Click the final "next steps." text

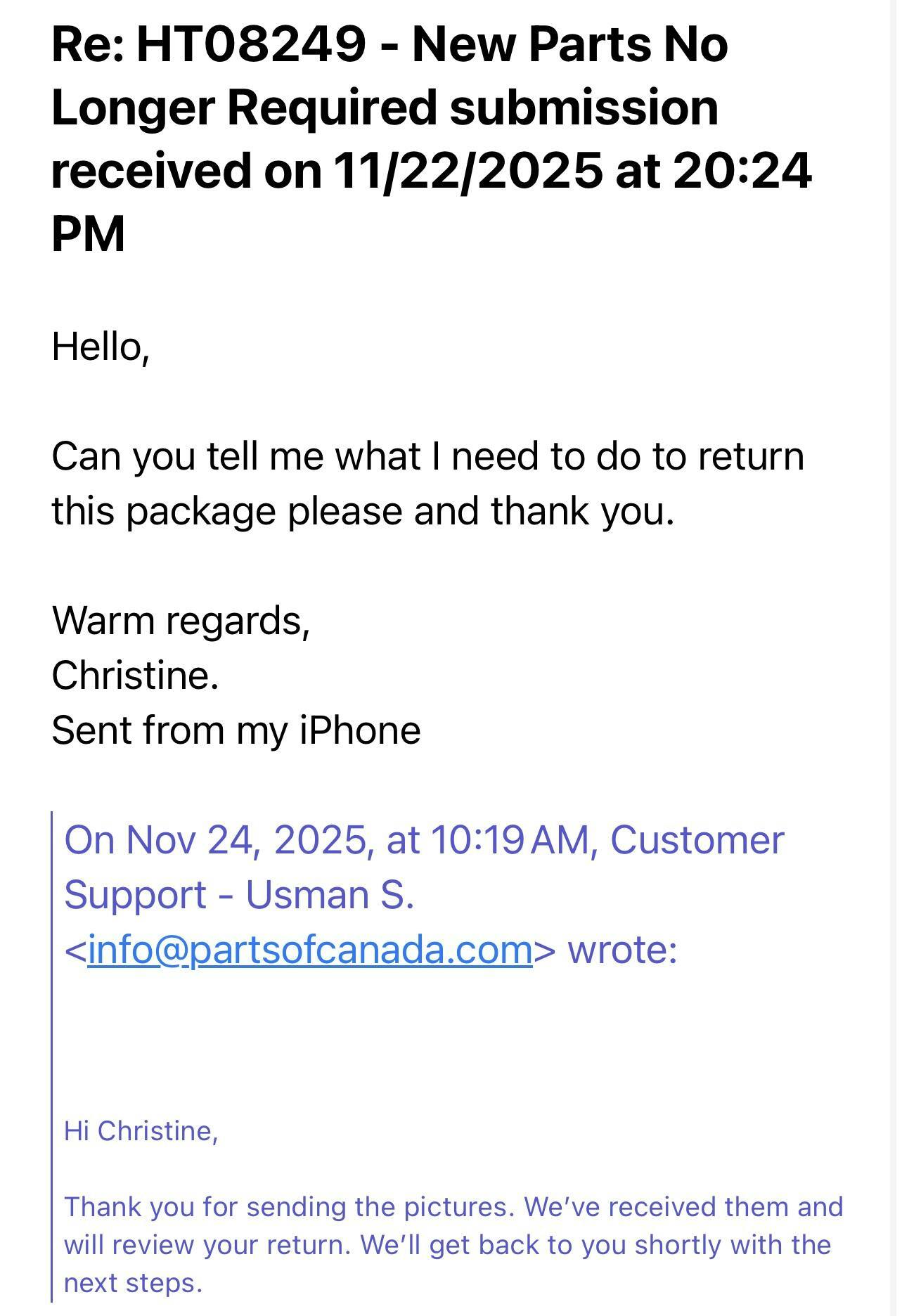tap(133, 1283)
